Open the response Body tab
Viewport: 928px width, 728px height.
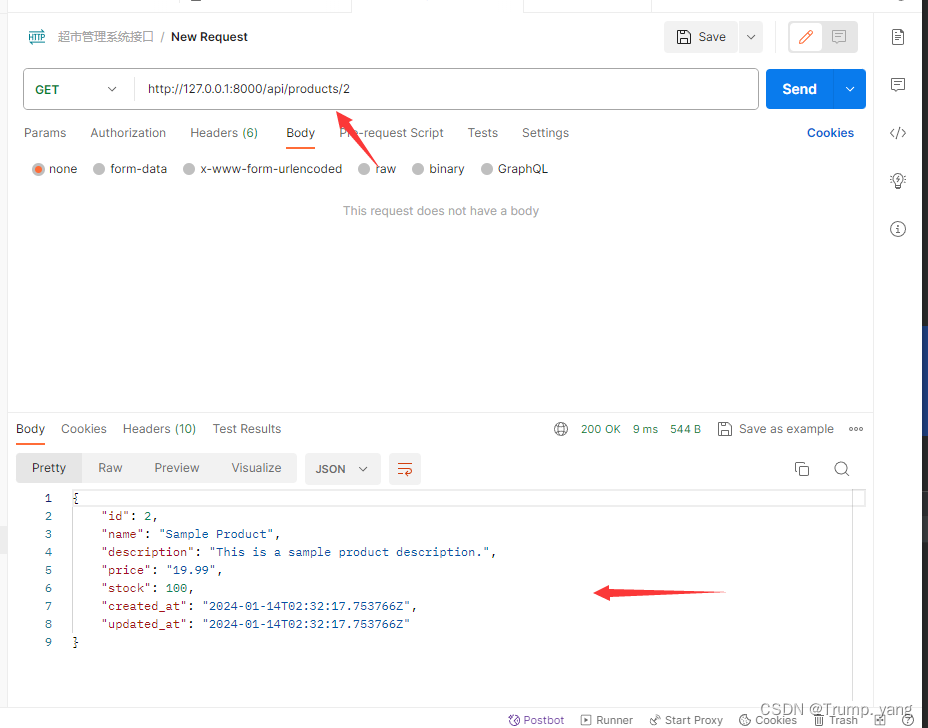[x=30, y=429]
